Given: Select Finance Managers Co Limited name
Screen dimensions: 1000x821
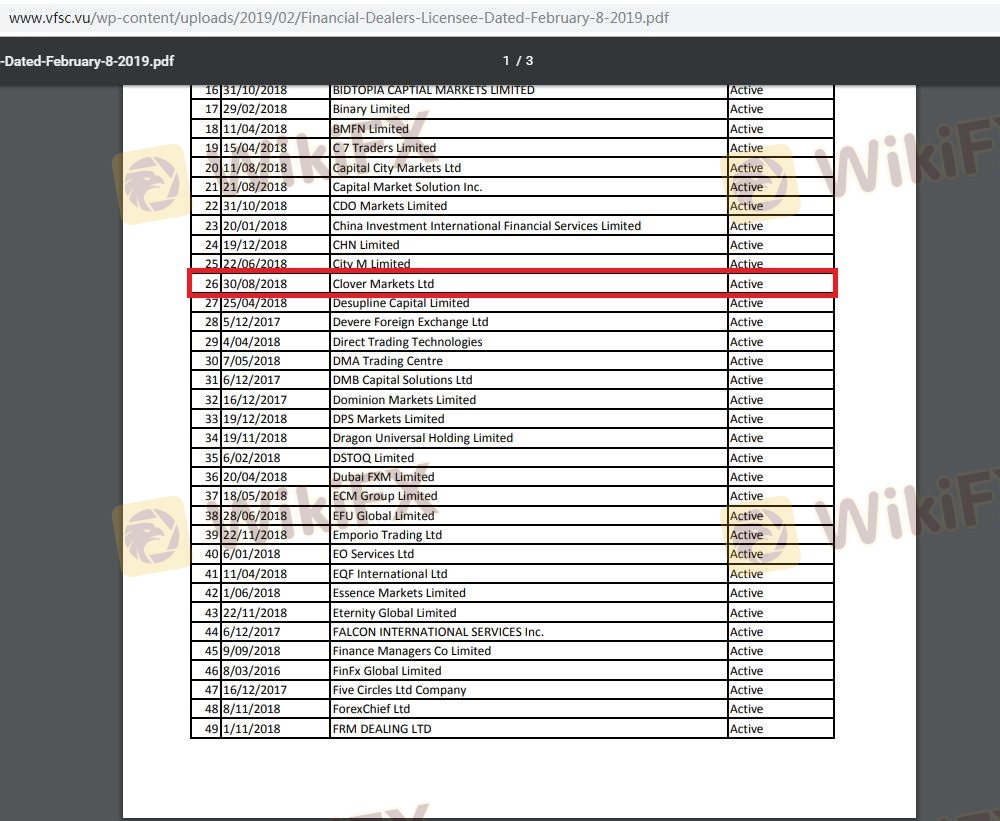Looking at the screenshot, I should (x=411, y=651).
